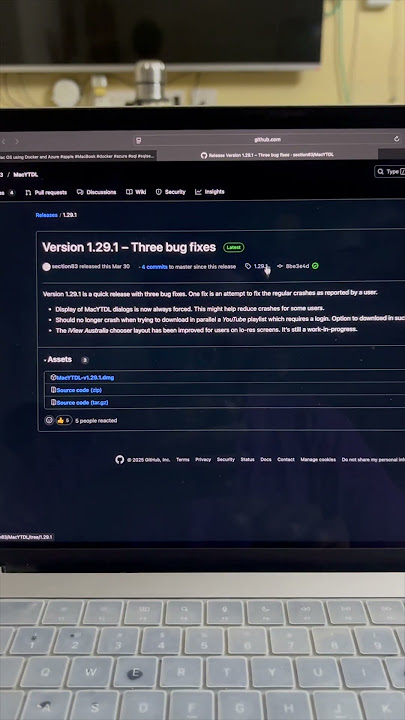Viewport: 405px width, 720px height.
Task: Click package icon beside MacYTDL dmg
Action: click(53, 377)
